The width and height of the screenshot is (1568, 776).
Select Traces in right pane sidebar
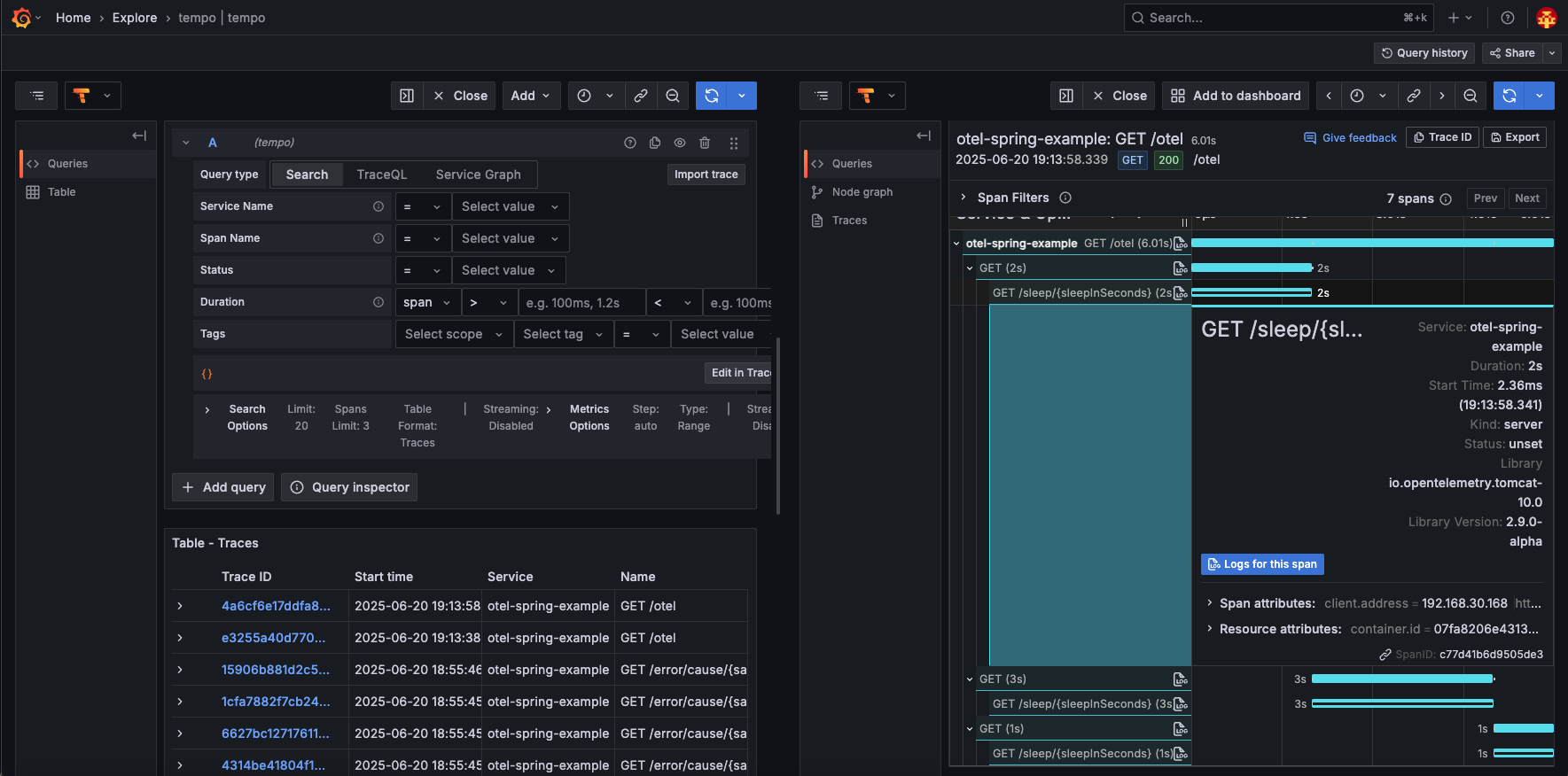(872, 221)
